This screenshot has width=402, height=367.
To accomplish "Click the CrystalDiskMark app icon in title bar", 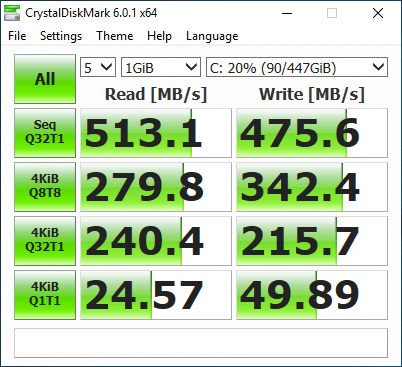I will tap(12, 13).
